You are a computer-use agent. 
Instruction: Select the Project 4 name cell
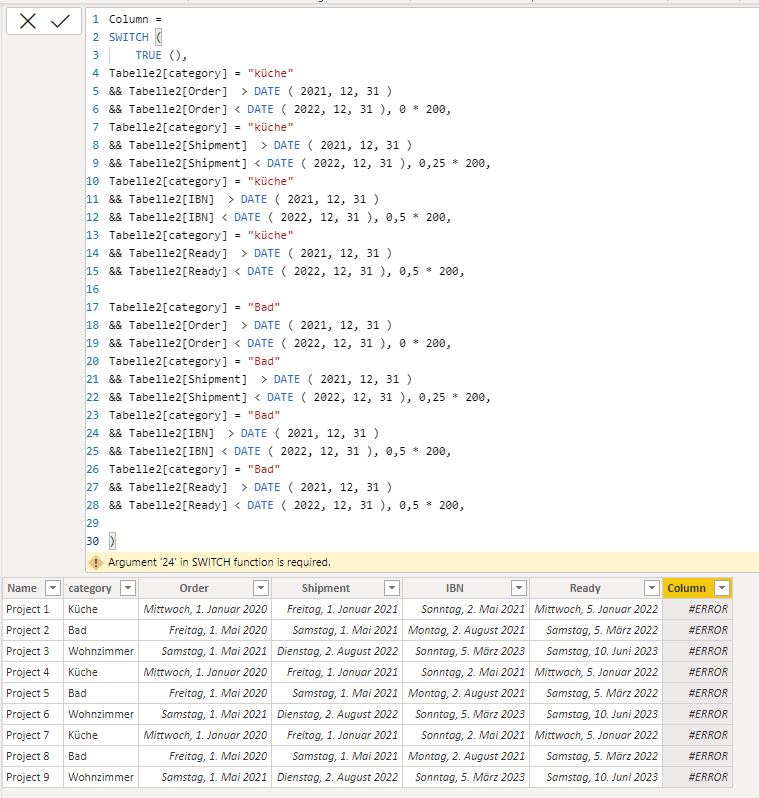coord(33,672)
